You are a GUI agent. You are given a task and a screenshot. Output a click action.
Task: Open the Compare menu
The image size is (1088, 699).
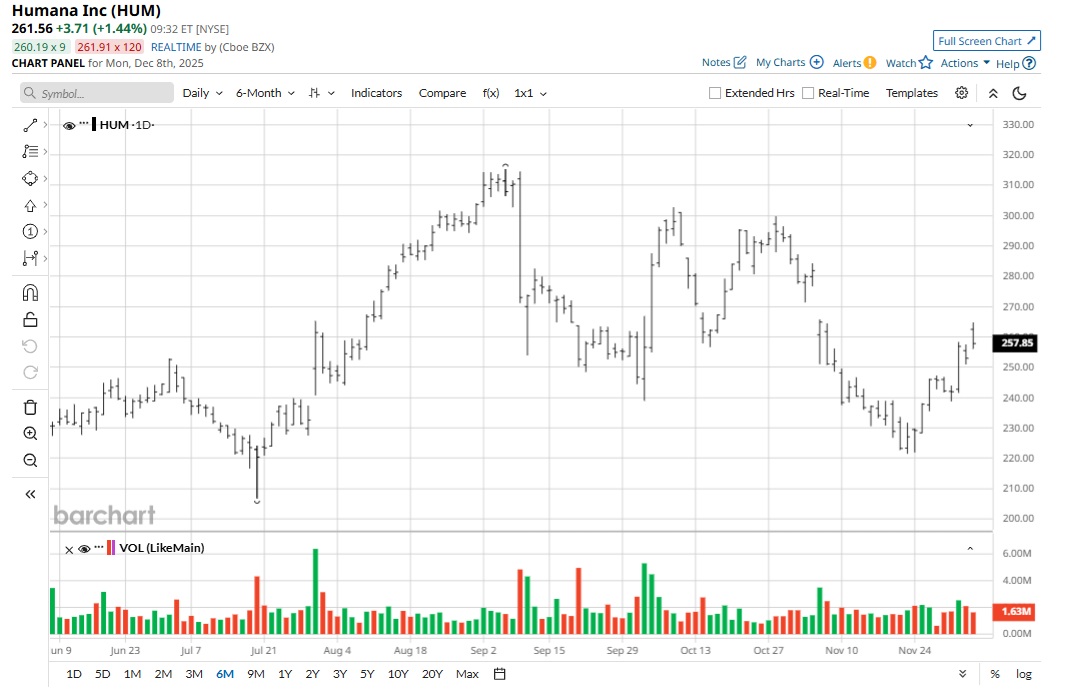click(x=442, y=93)
